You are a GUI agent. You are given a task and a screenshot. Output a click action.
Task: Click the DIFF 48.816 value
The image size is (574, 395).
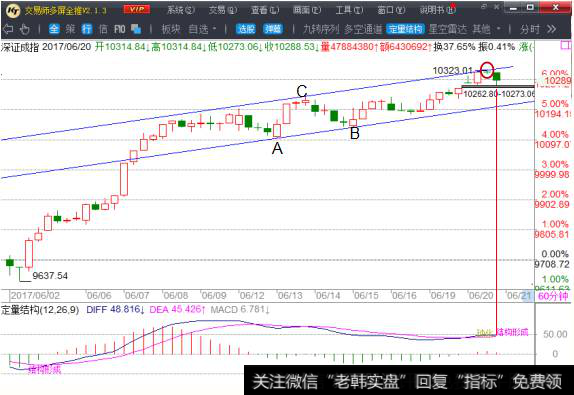click(115, 310)
